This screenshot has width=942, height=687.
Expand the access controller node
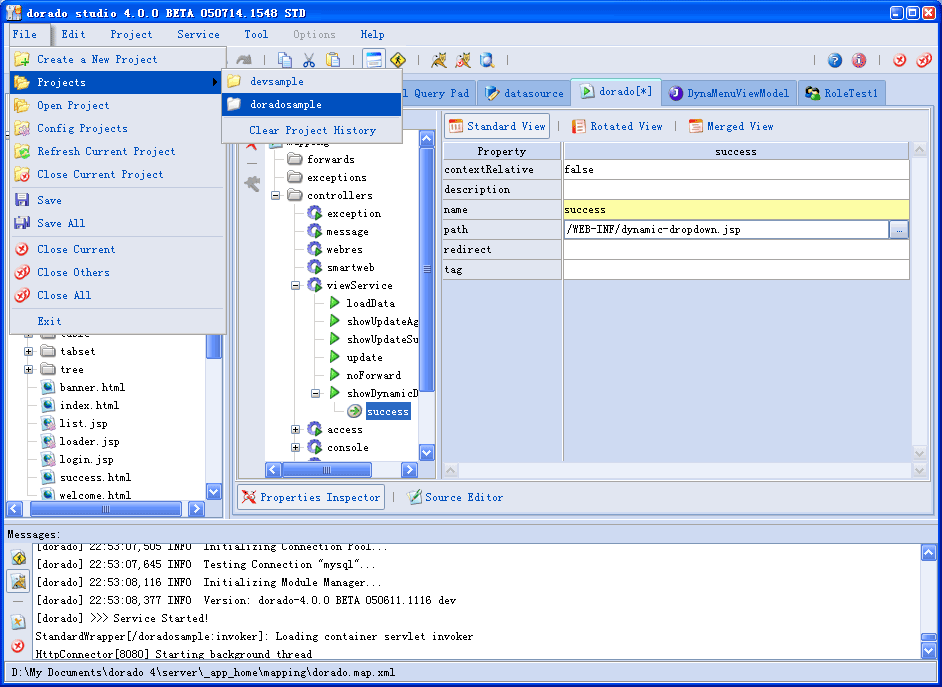[x=295, y=429]
